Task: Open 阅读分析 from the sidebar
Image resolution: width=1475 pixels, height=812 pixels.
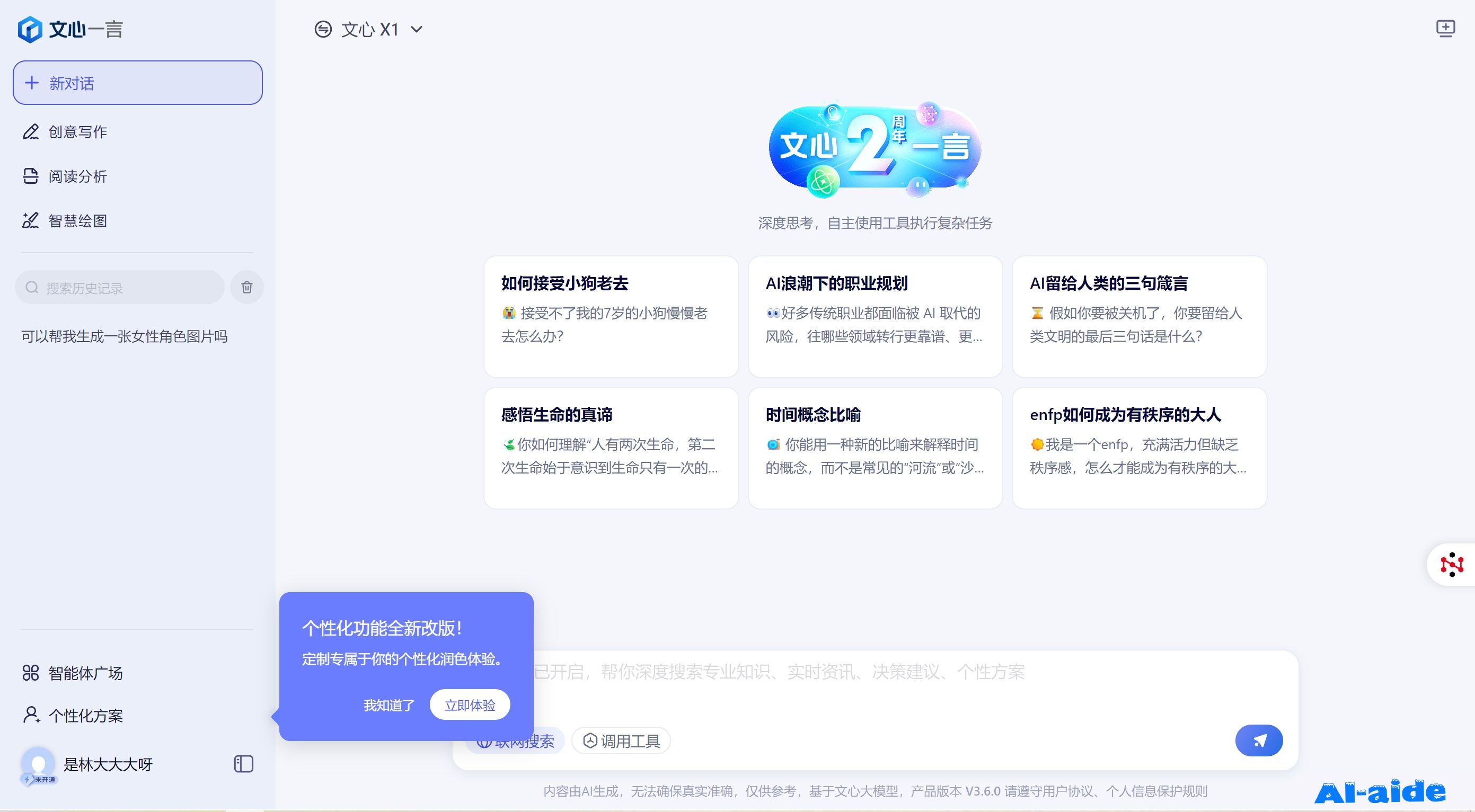Action: coord(78,176)
